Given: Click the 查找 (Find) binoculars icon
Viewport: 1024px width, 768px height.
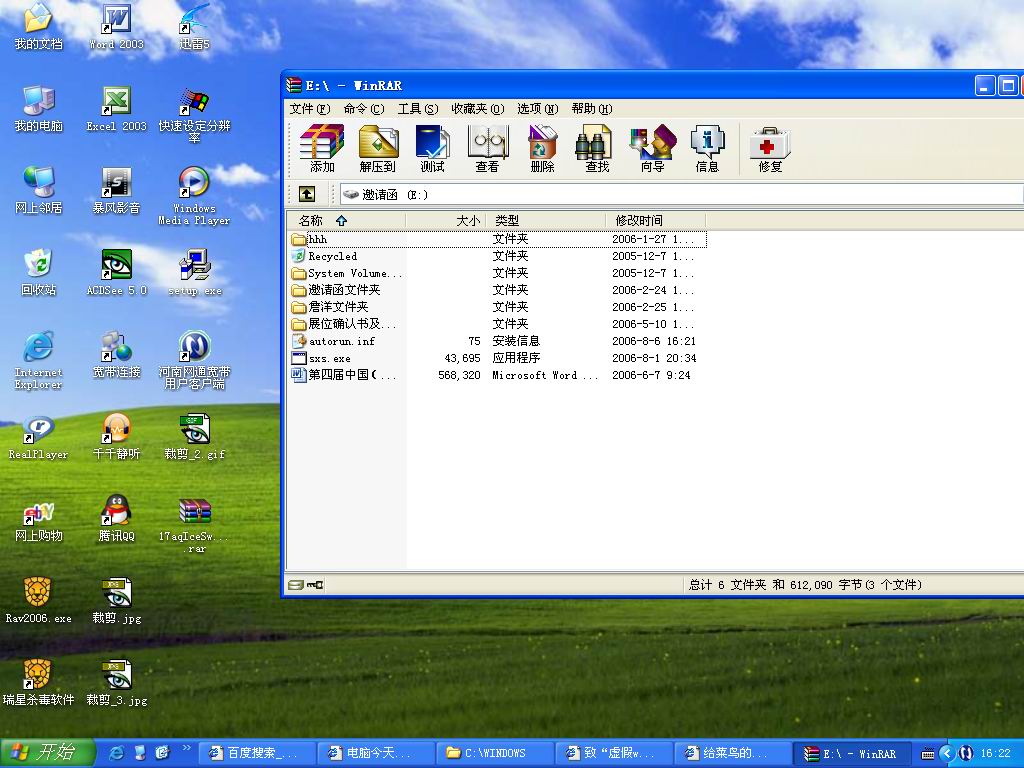Looking at the screenshot, I should pos(597,148).
